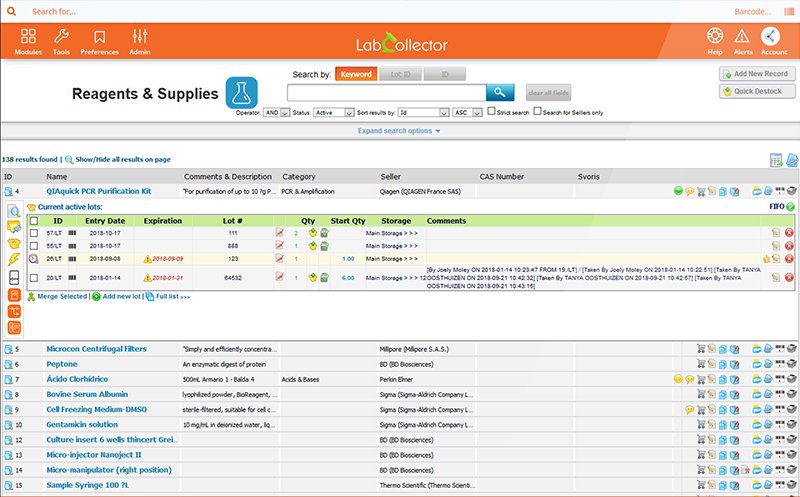Click Show/Hide all results on page

123,159
